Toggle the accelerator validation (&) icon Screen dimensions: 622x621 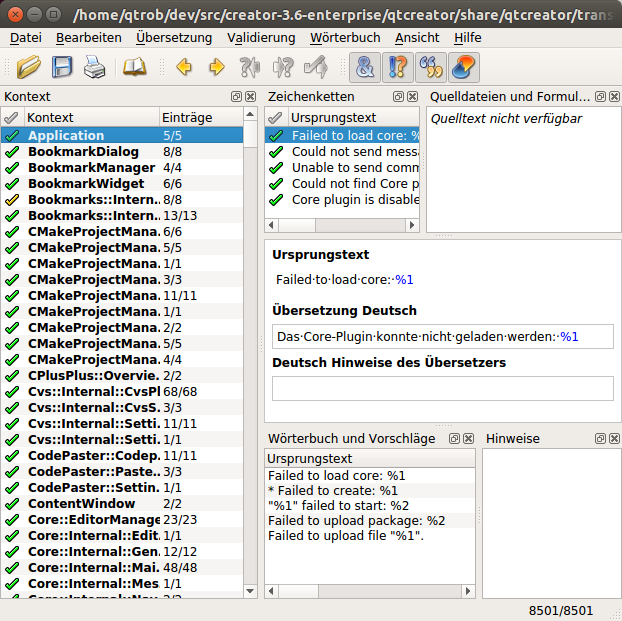[365, 68]
